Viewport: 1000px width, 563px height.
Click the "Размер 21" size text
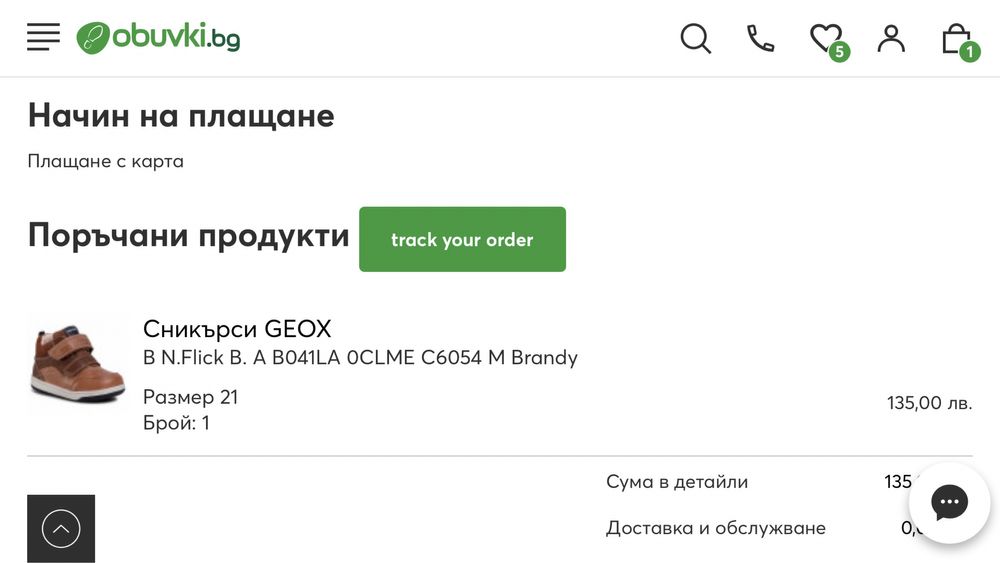pos(191,397)
